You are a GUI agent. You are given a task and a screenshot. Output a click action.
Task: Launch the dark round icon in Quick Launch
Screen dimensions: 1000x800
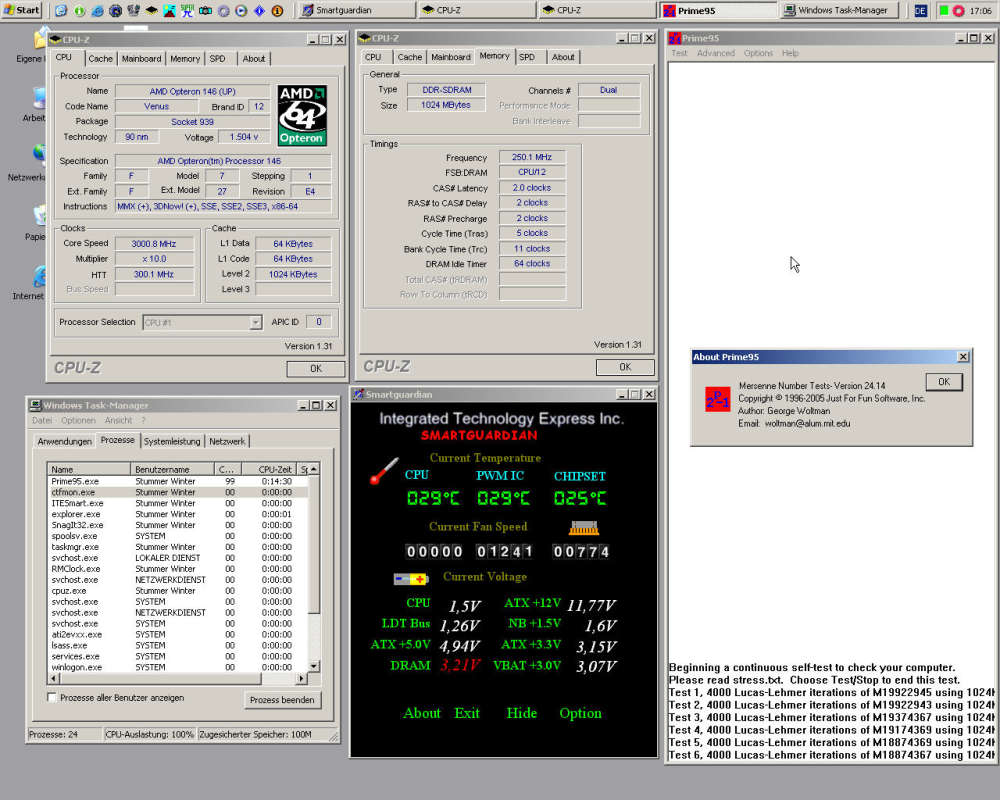[x=115, y=11]
